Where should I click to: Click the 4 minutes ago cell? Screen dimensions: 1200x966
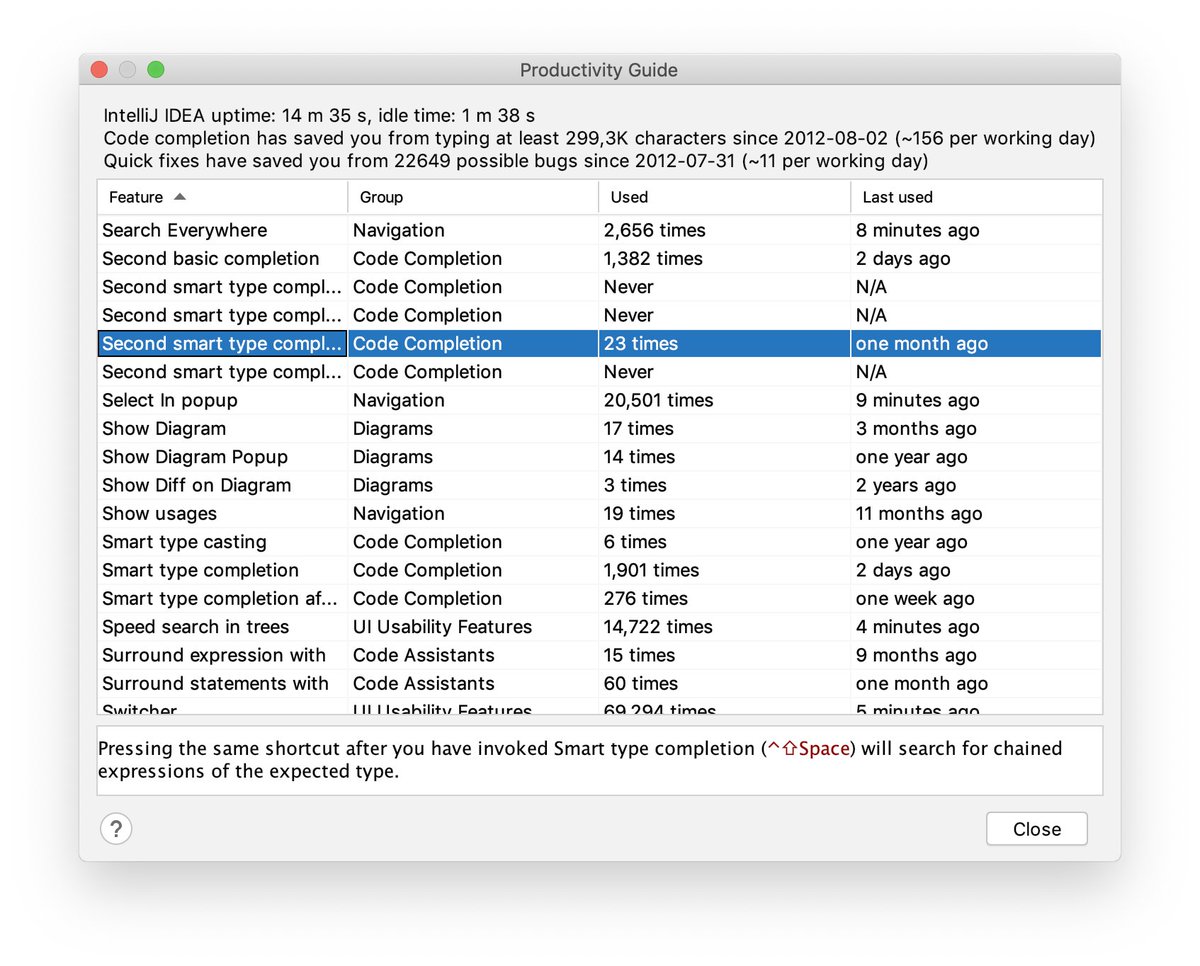(976, 627)
